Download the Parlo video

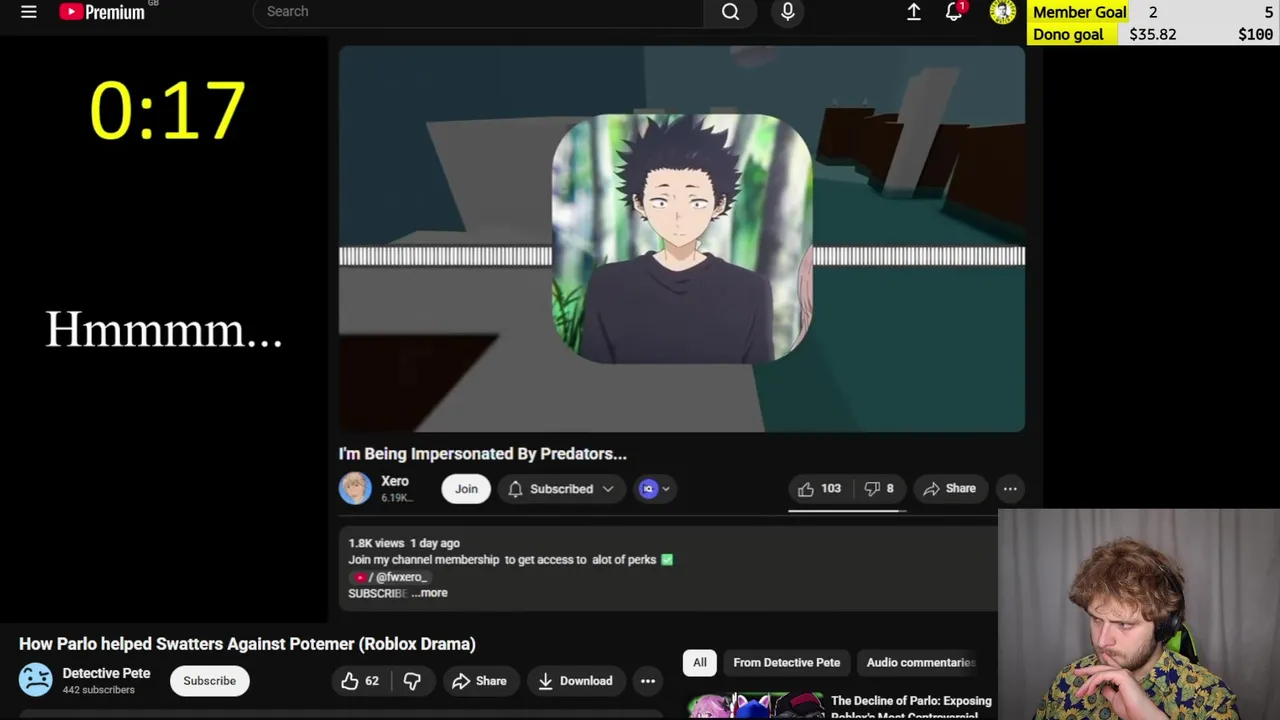click(575, 681)
